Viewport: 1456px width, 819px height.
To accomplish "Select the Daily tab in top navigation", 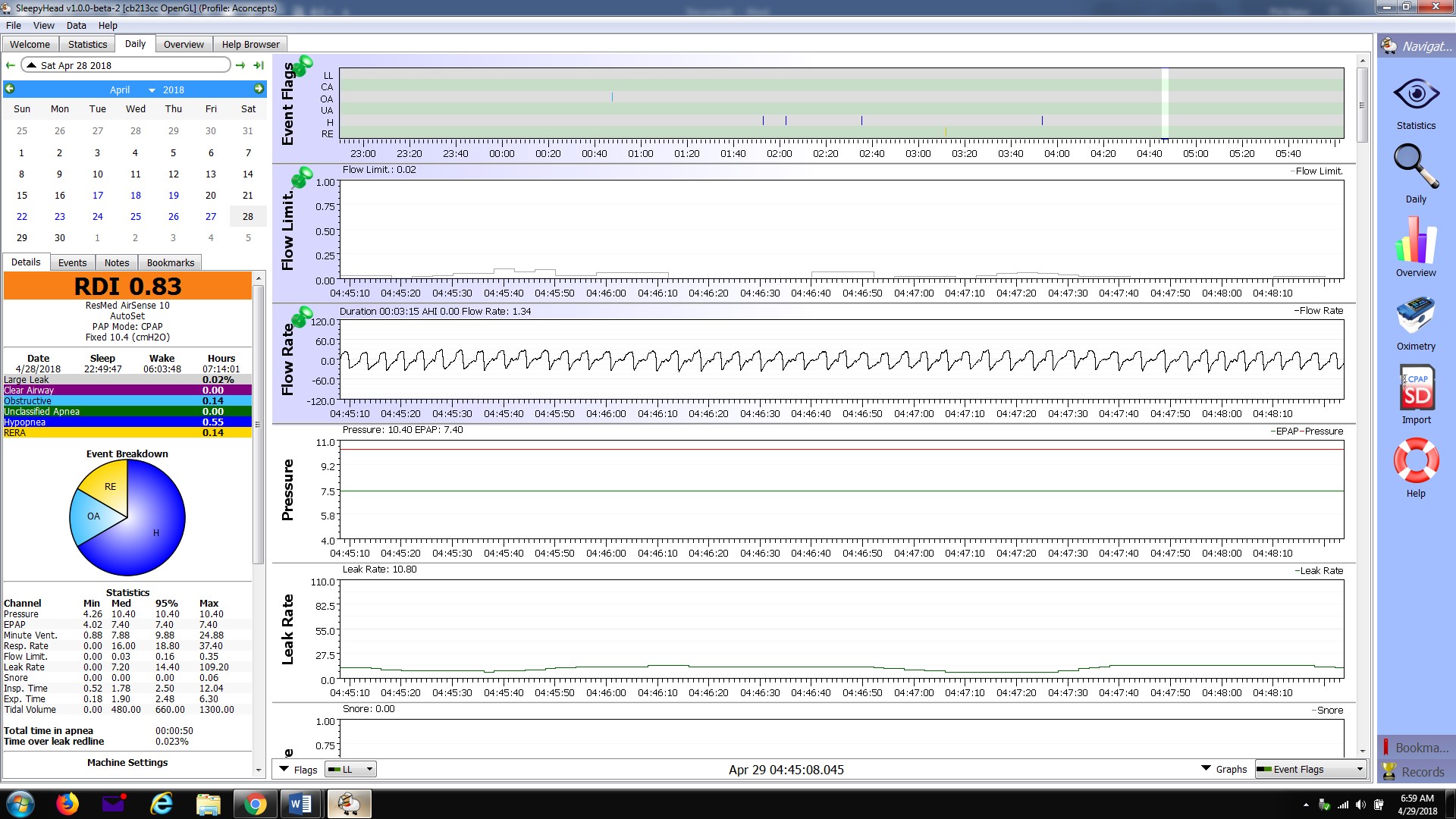I will tap(135, 43).
